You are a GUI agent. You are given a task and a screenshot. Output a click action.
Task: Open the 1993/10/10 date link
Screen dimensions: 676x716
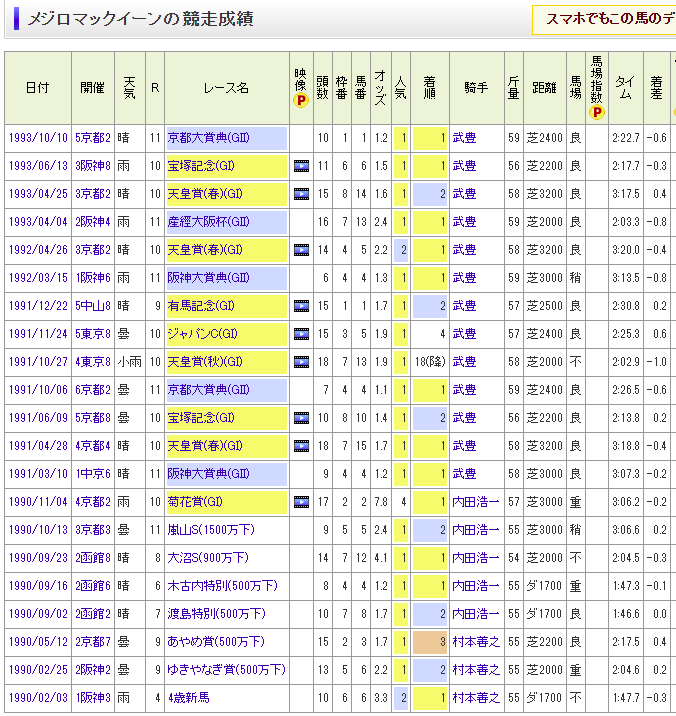tap(37, 138)
